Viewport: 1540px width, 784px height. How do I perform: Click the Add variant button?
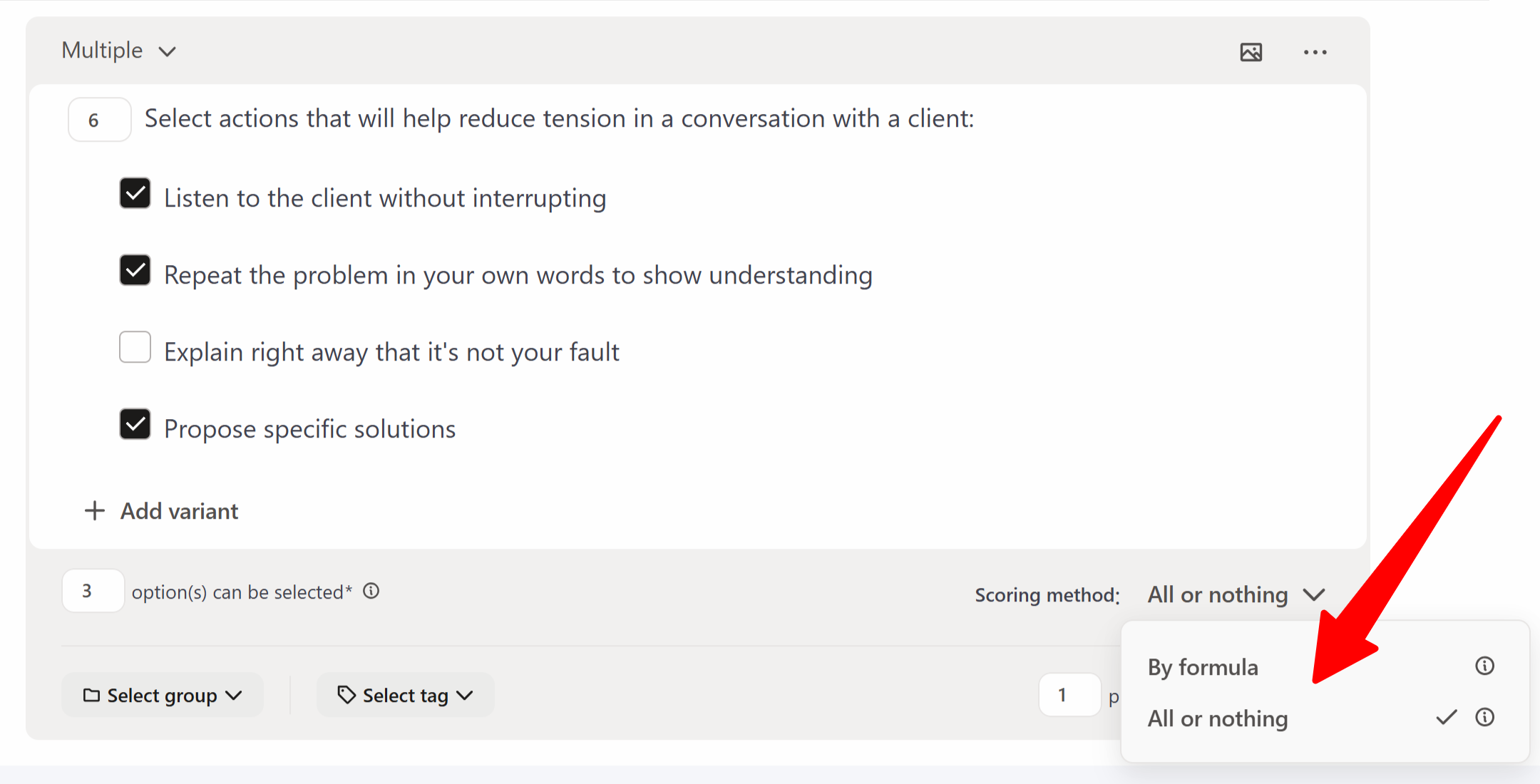pos(178,511)
